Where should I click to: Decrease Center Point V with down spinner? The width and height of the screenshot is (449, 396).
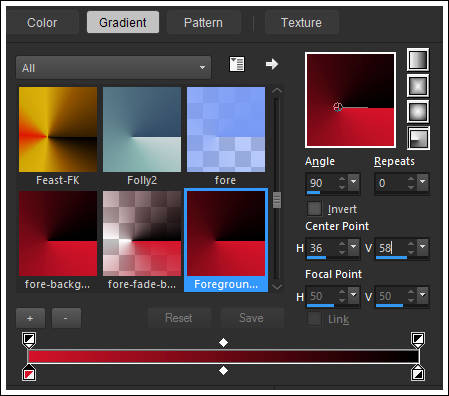(411, 252)
